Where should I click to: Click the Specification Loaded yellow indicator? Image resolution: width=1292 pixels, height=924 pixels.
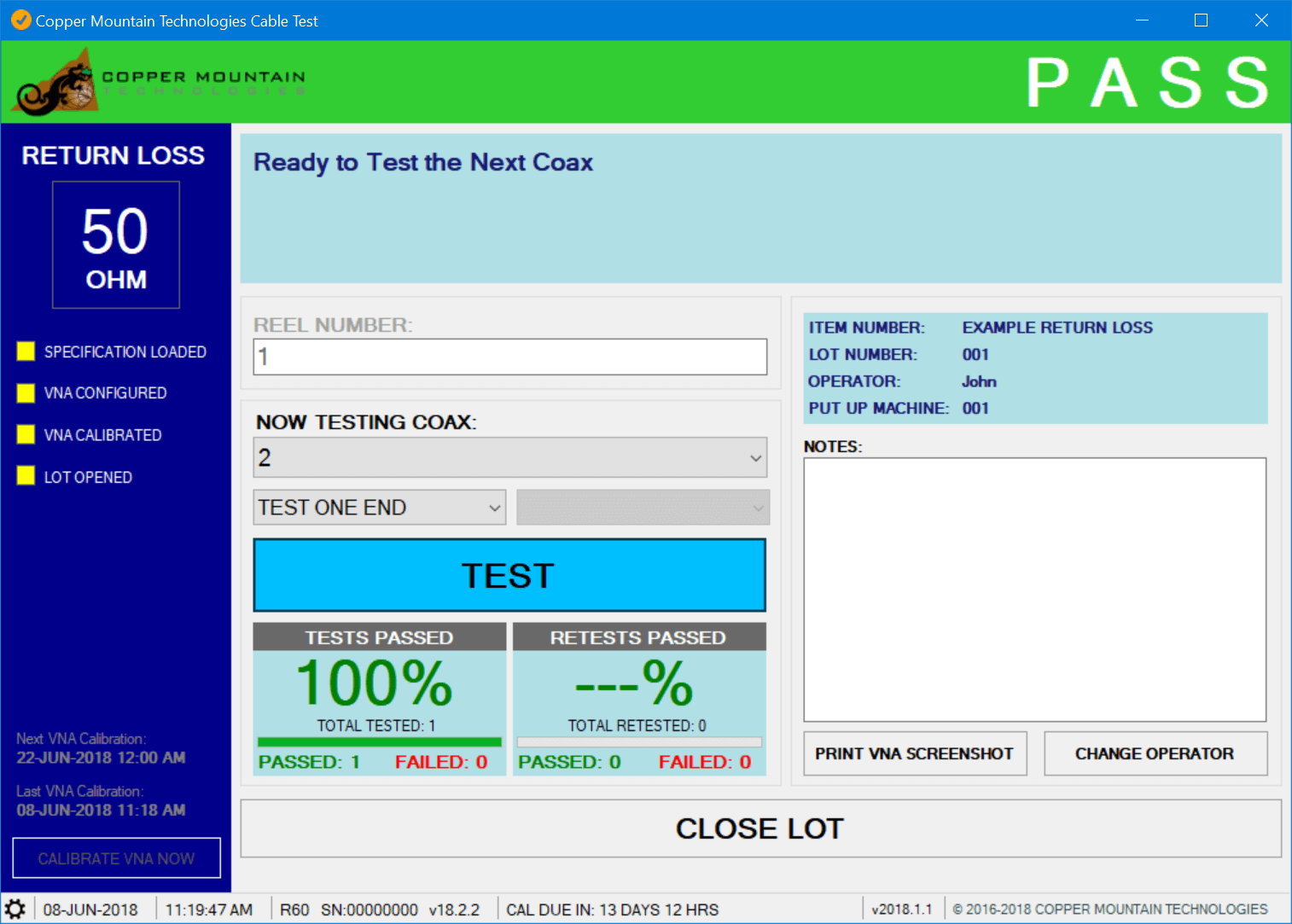click(x=26, y=351)
